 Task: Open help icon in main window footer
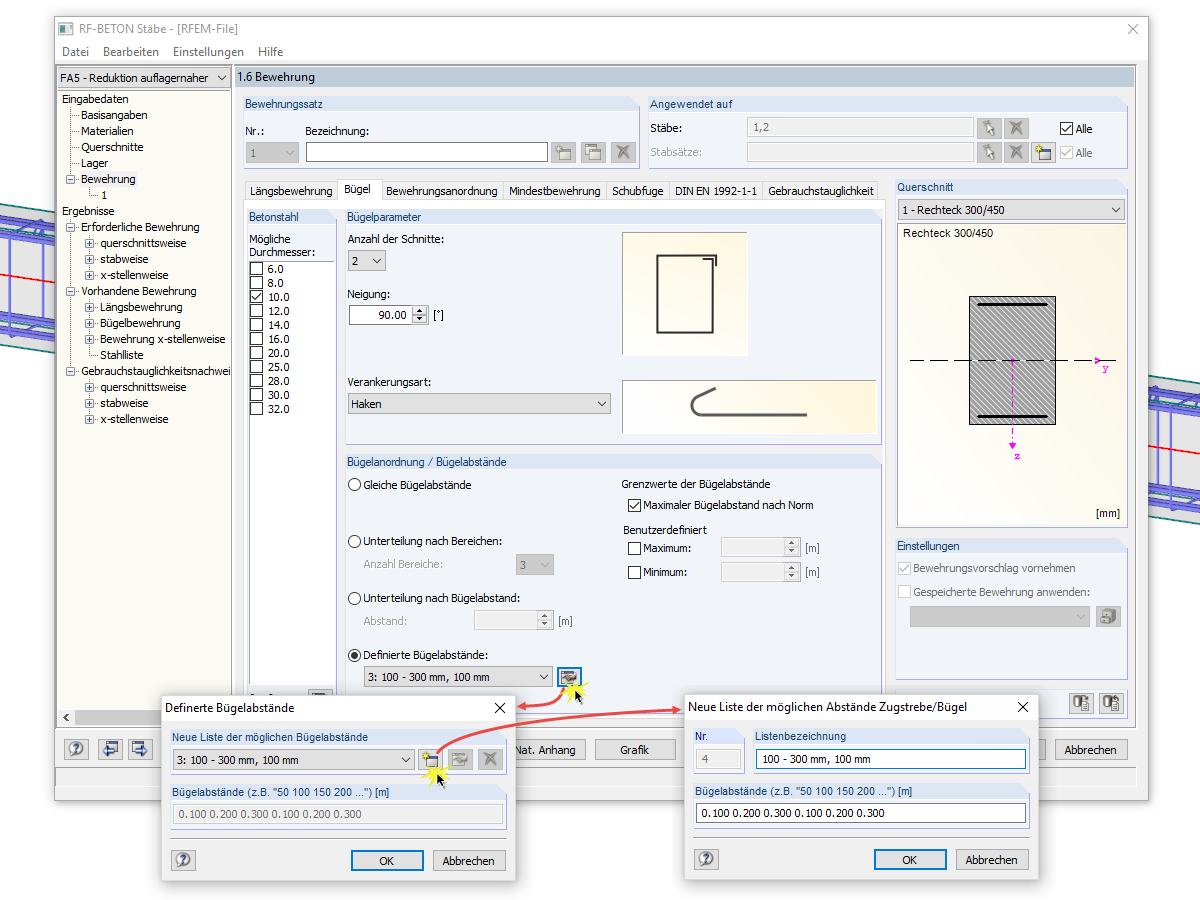point(77,749)
